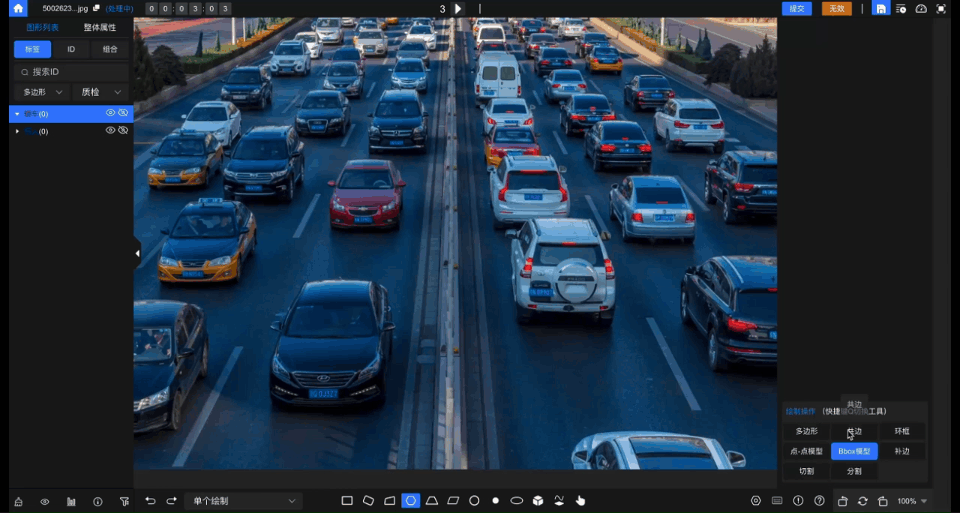Click the orange 无效 invalid button

837,9
